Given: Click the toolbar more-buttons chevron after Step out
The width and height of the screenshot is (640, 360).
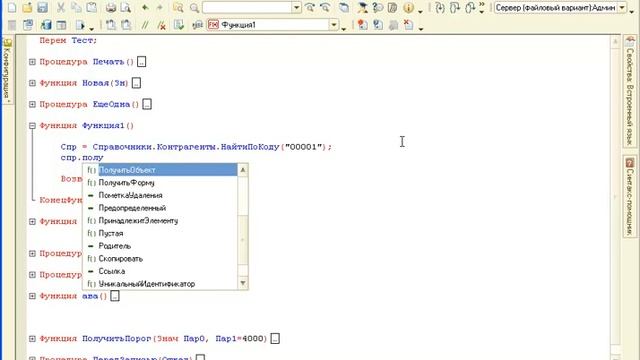Looking at the screenshot, I should tap(482, 7).
